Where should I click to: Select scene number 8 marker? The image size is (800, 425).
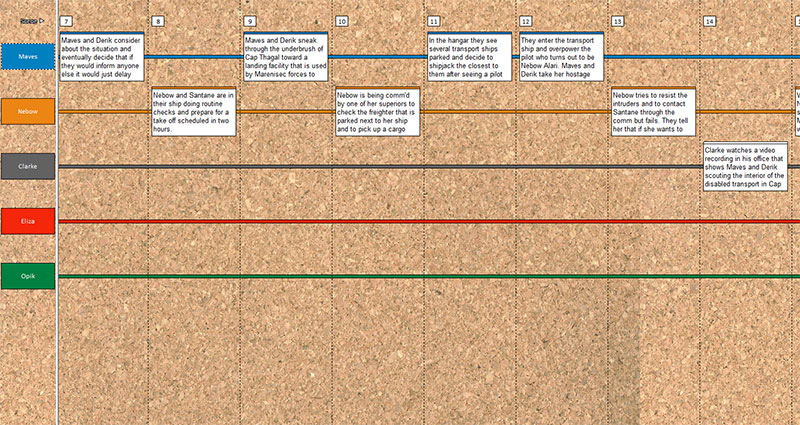click(x=158, y=21)
